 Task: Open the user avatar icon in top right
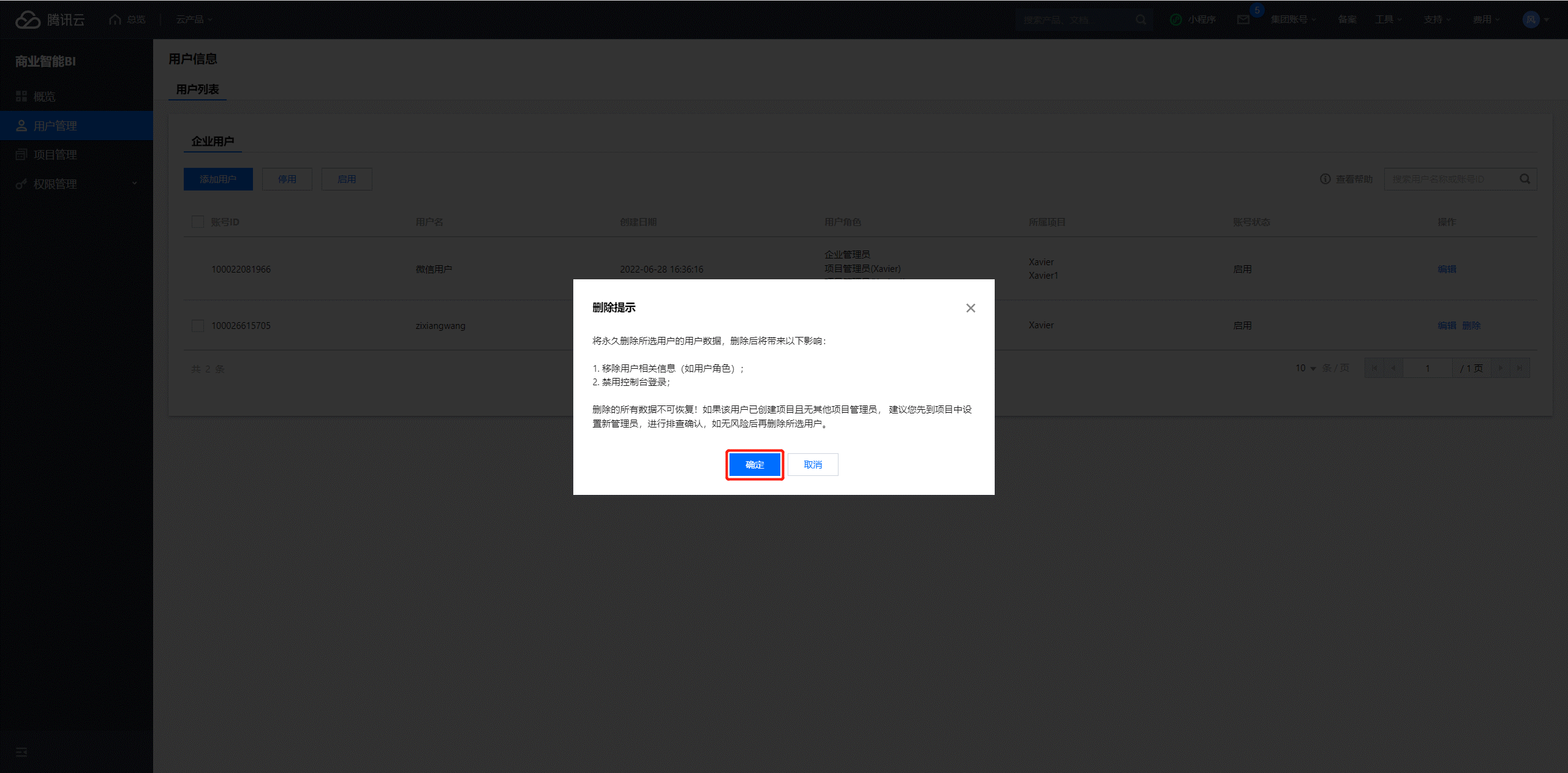(1530, 20)
